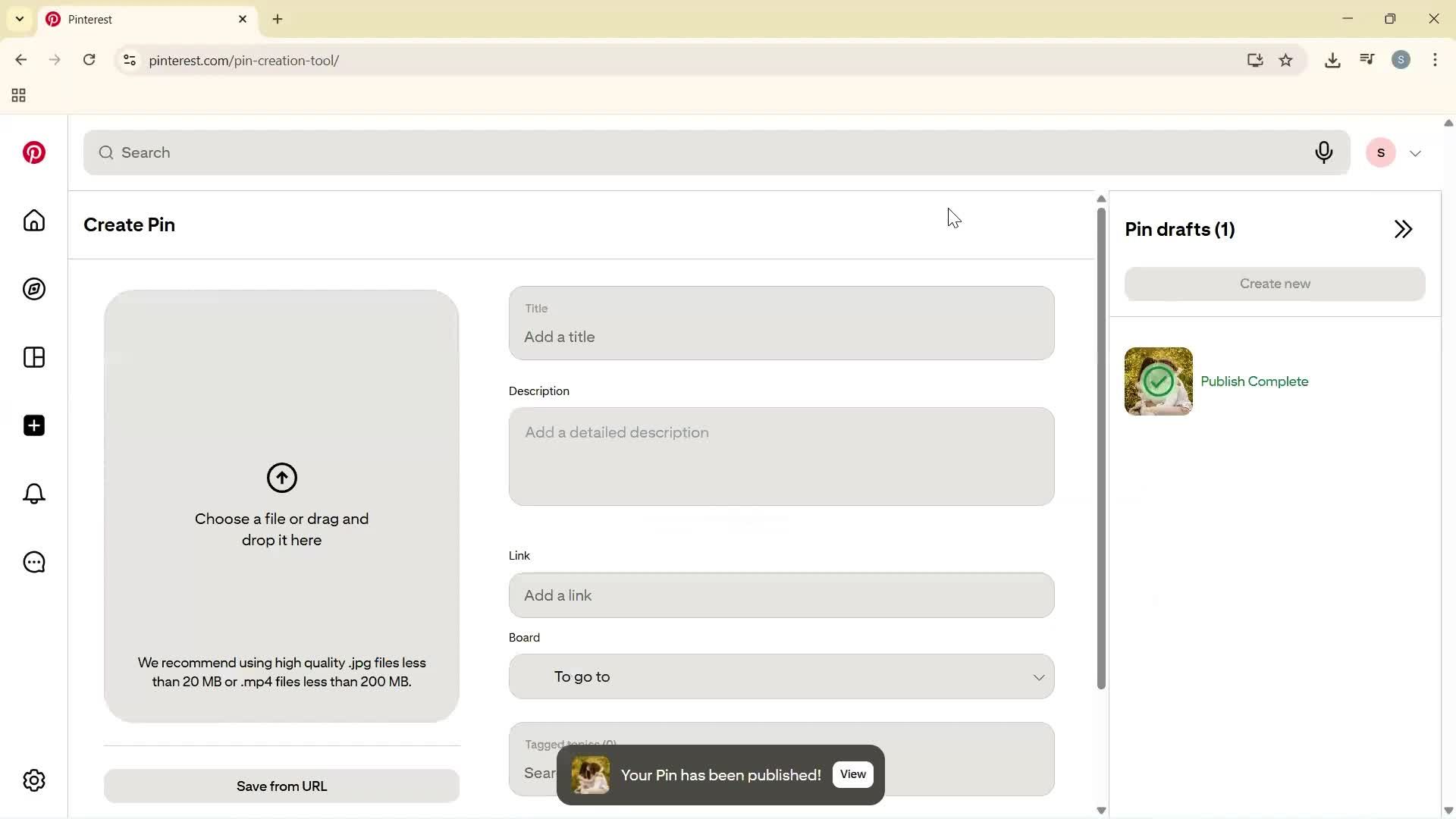Open the Pinterest Home feed from sidebar

click(x=33, y=221)
